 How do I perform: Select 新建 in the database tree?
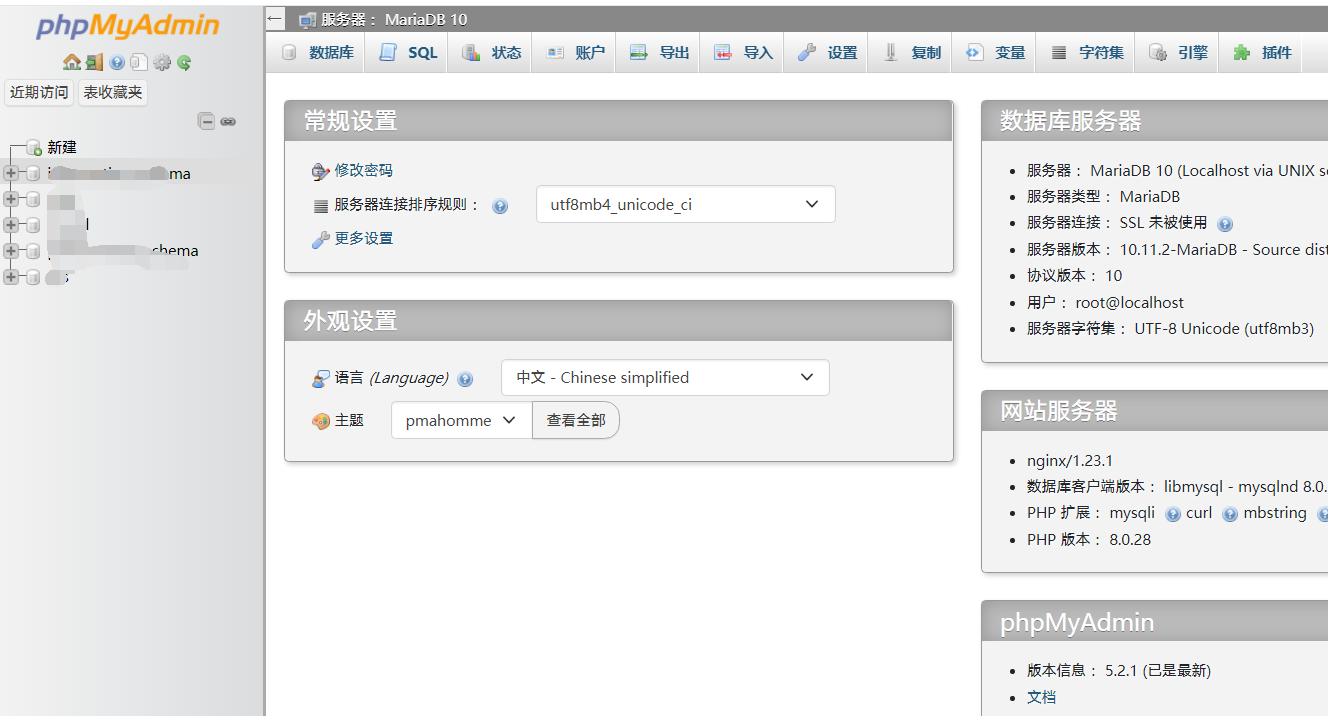[x=62, y=147]
